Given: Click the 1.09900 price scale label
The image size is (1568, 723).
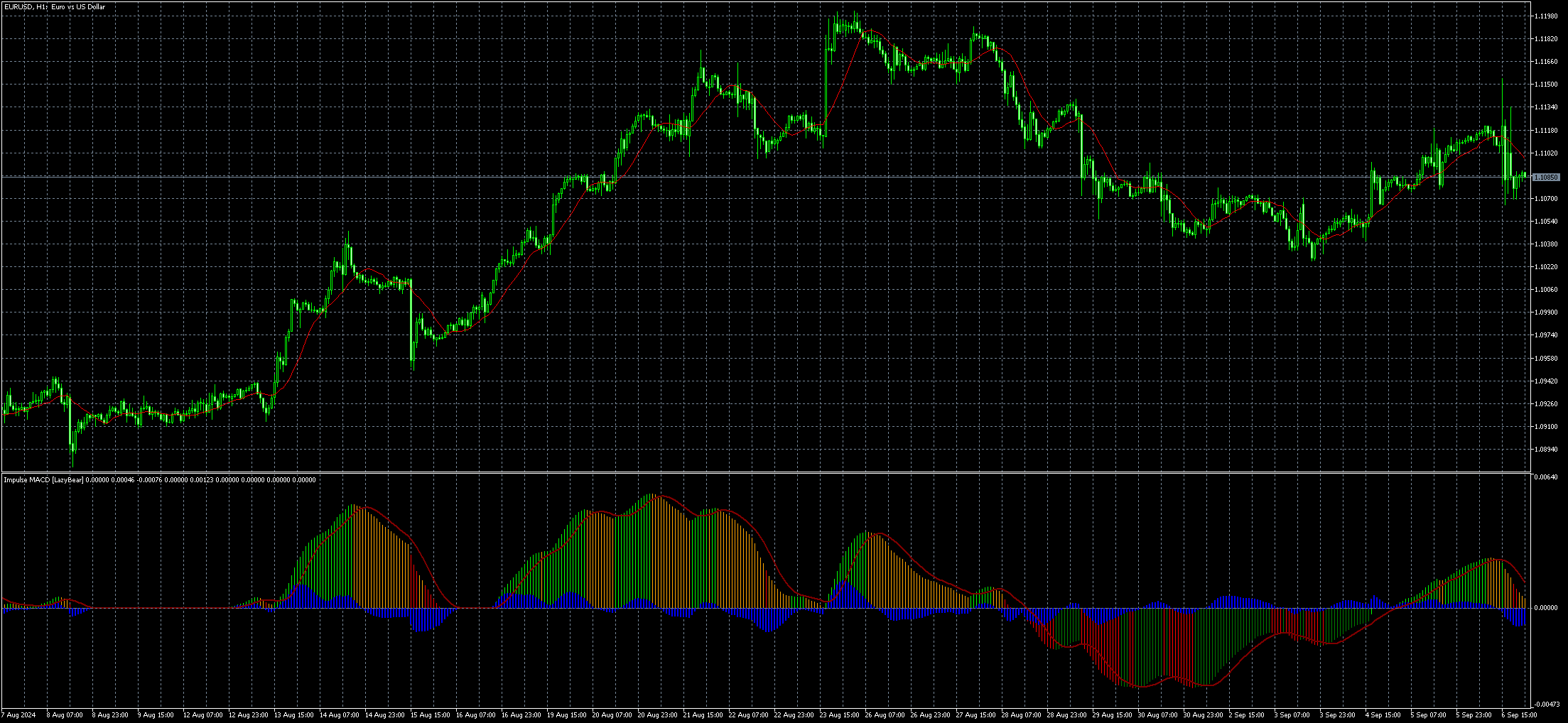Looking at the screenshot, I should tap(1545, 312).
